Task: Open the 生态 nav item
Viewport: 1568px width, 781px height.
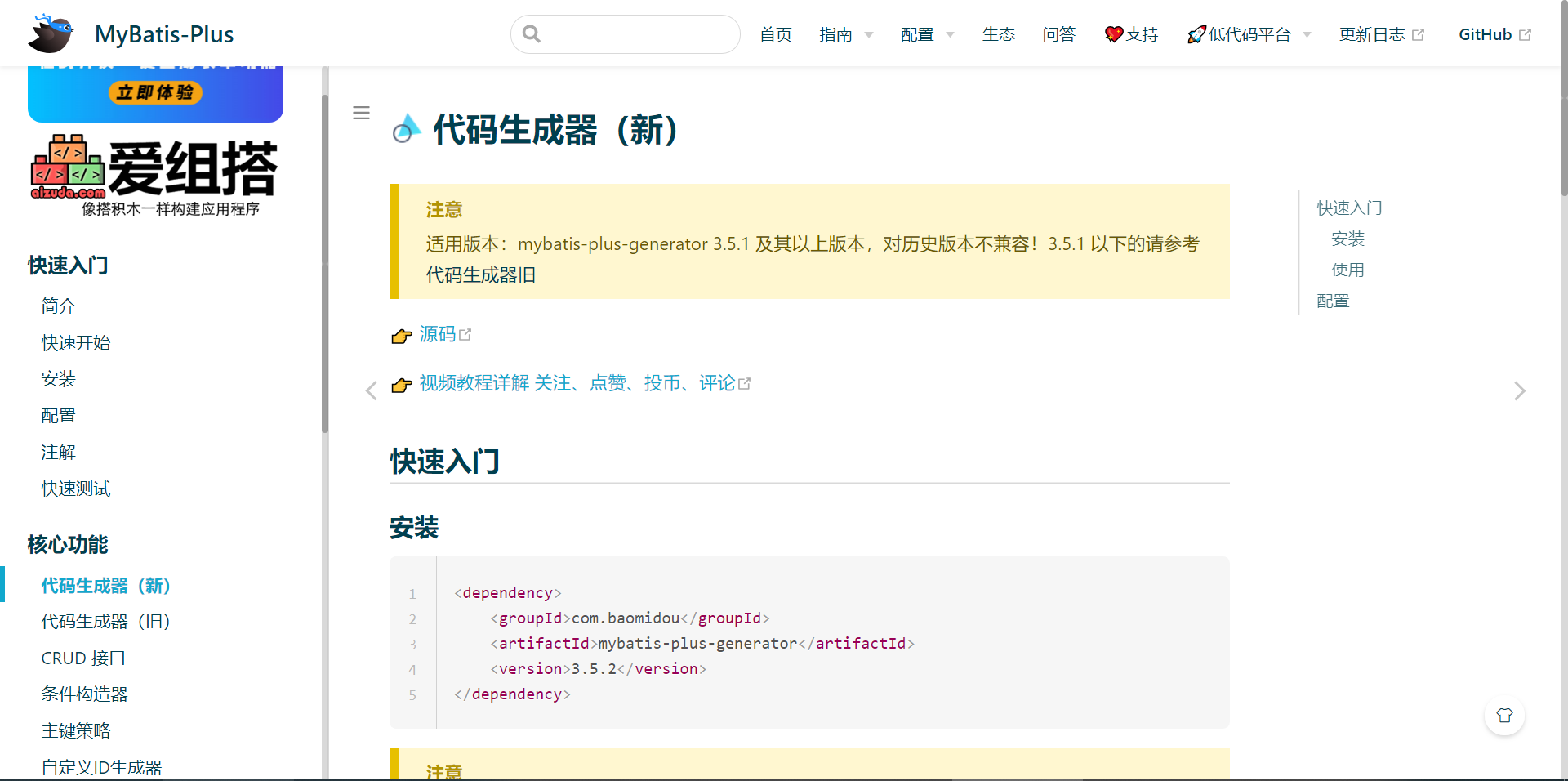Action: pos(998,34)
